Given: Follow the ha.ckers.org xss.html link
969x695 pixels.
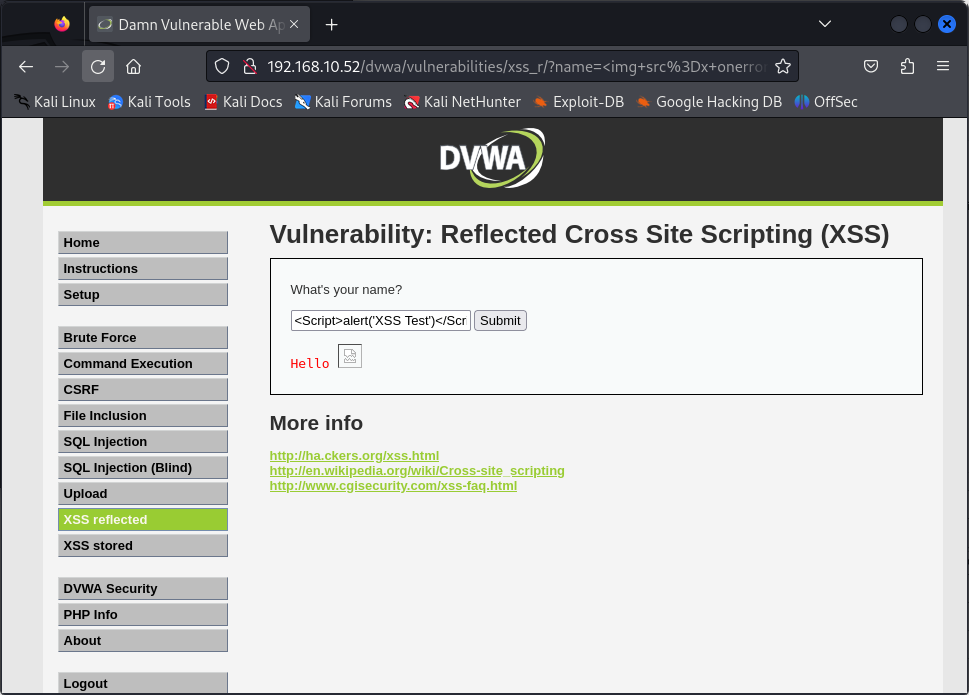Looking at the screenshot, I should pyautogui.click(x=354, y=455).
